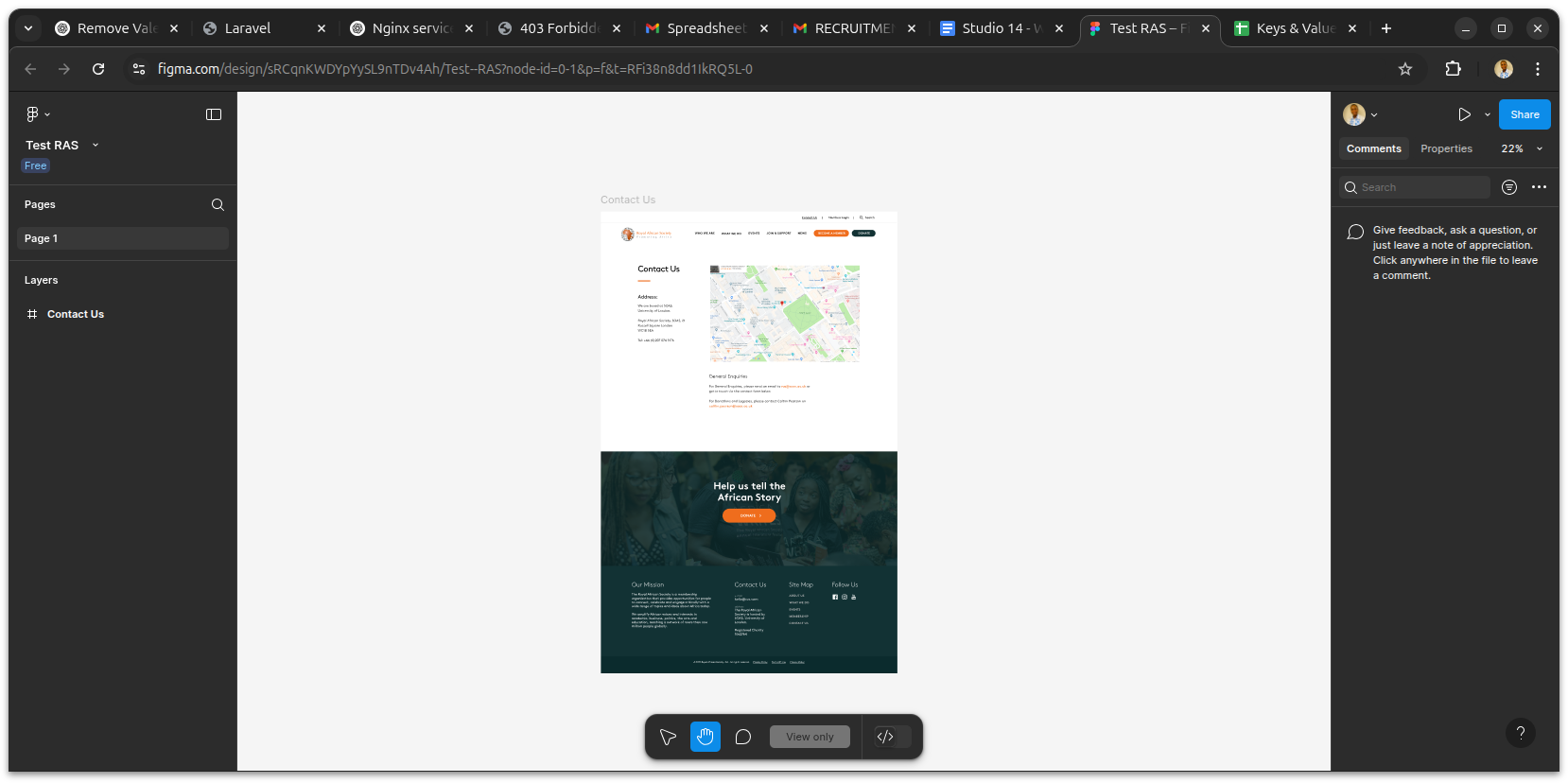The image size is (1568, 783).
Task: Close the Laravel tab
Action: tap(322, 28)
